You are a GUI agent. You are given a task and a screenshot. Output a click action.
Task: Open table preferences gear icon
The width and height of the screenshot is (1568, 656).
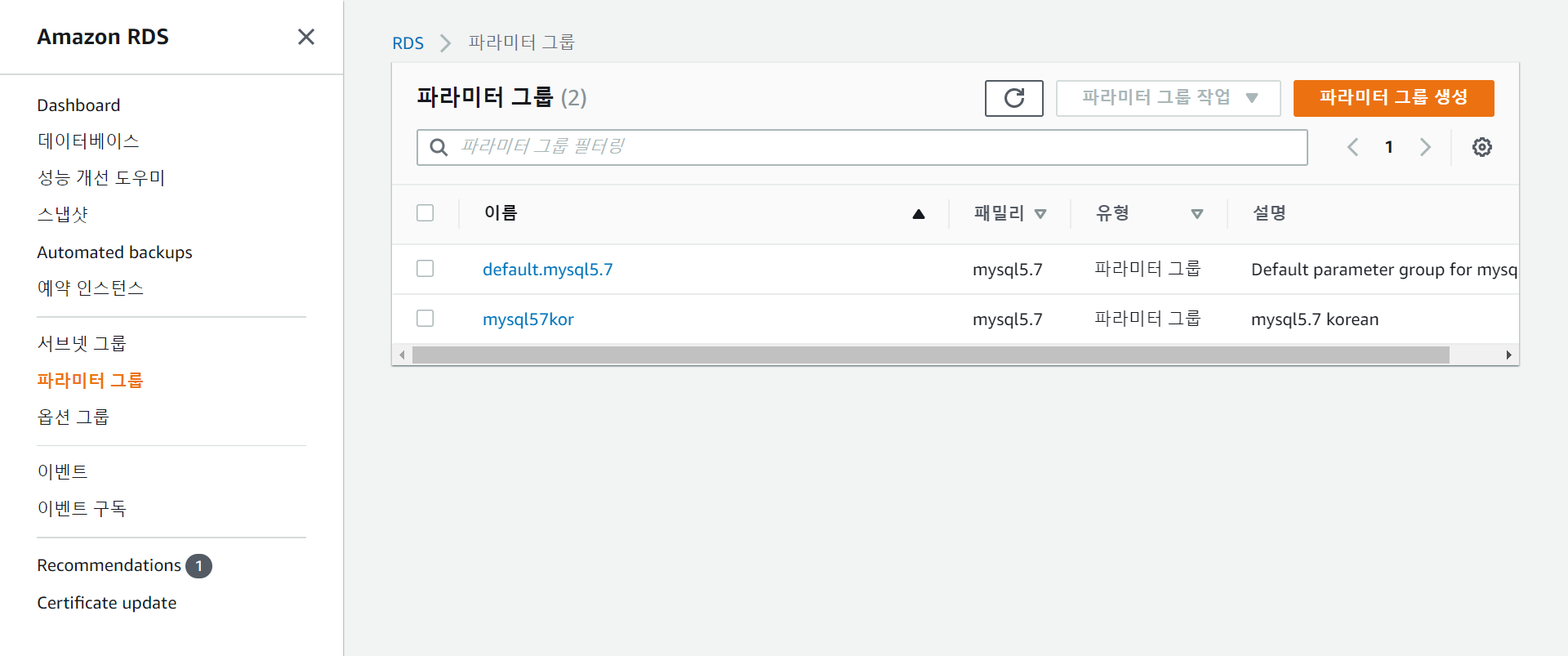[x=1481, y=147]
